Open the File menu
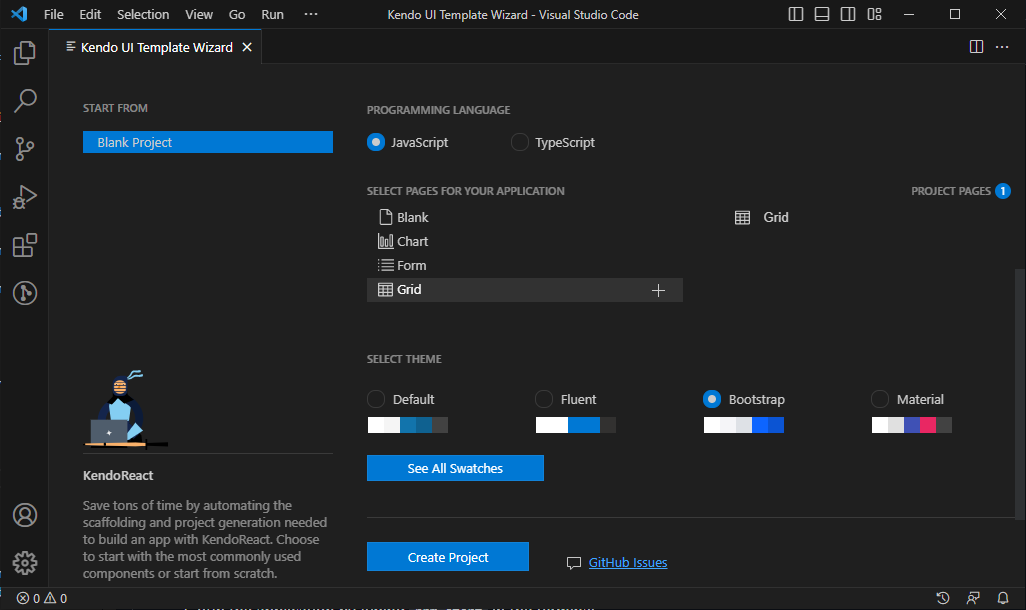Screen dimensions: 1026x610 tap(53, 14)
